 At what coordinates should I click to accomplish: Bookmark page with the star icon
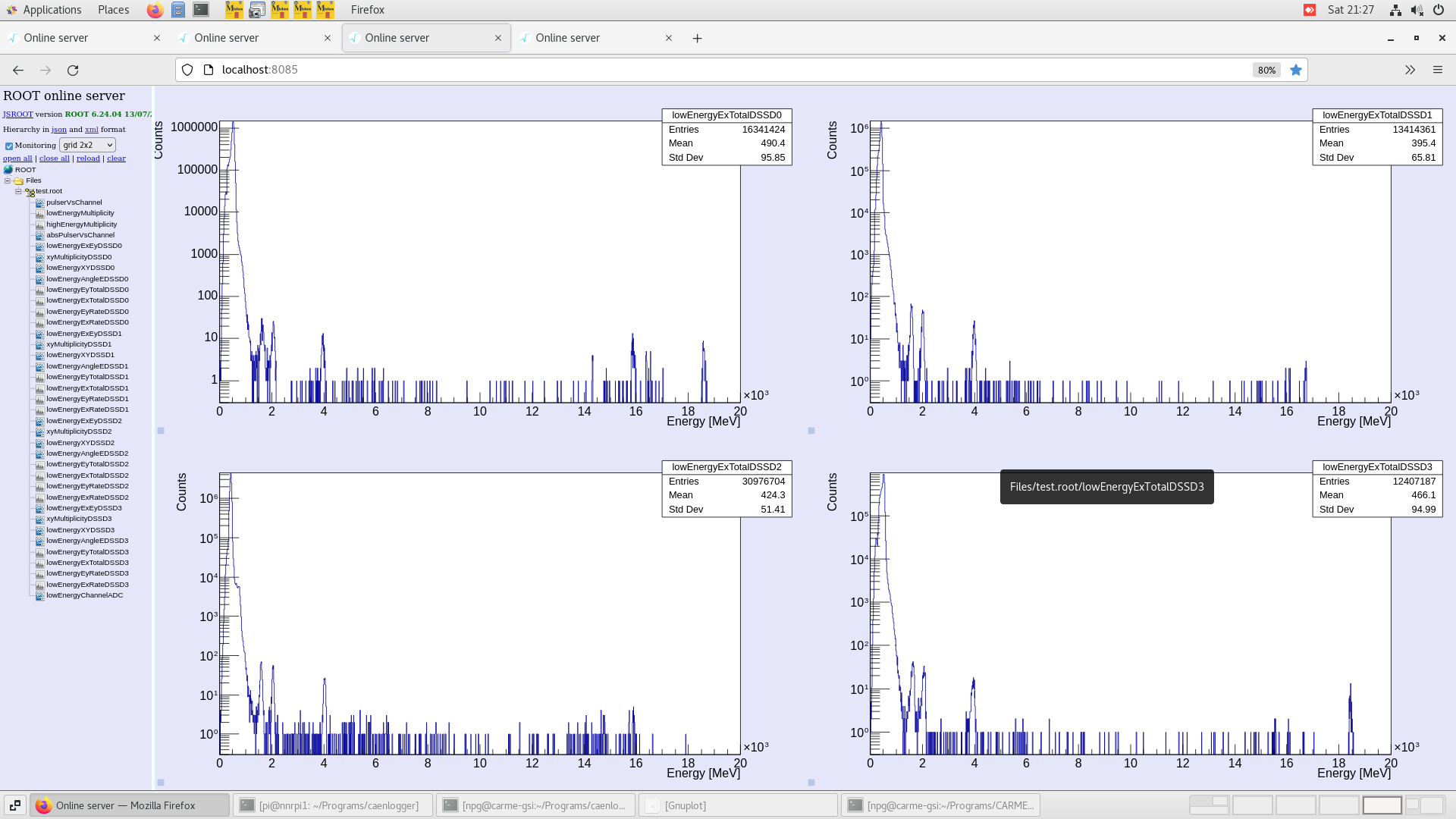click(1296, 70)
